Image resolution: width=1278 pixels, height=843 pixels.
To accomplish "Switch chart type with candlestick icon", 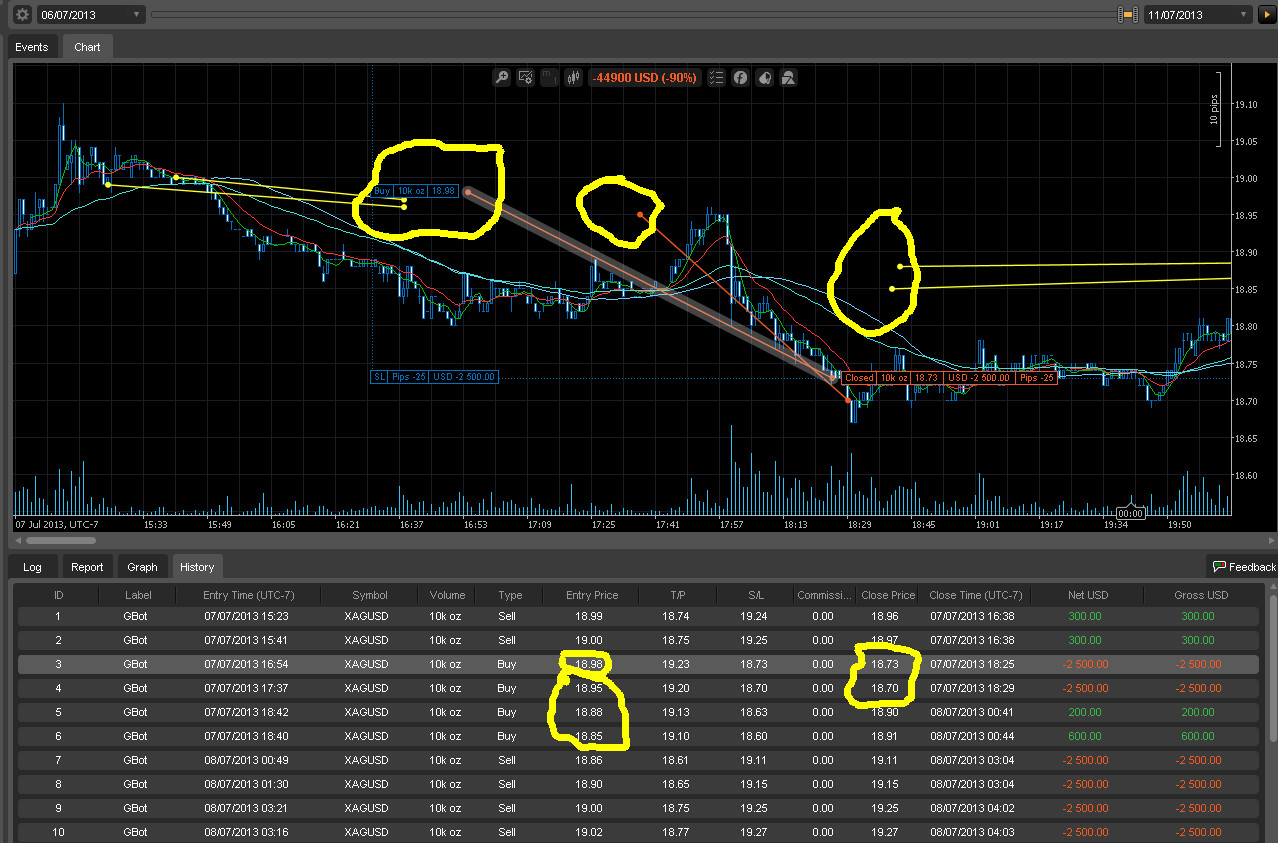I will click(x=574, y=77).
